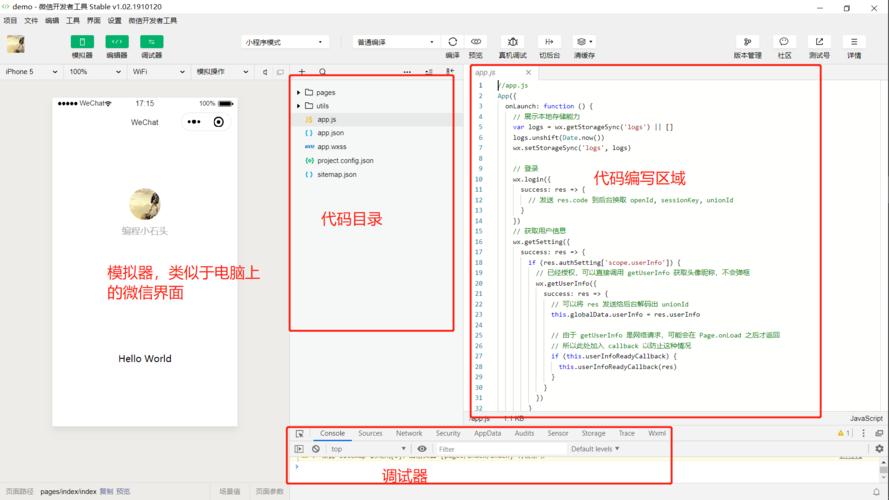Switch to the Wxml tab
The height and width of the screenshot is (500, 889).
(x=657, y=433)
